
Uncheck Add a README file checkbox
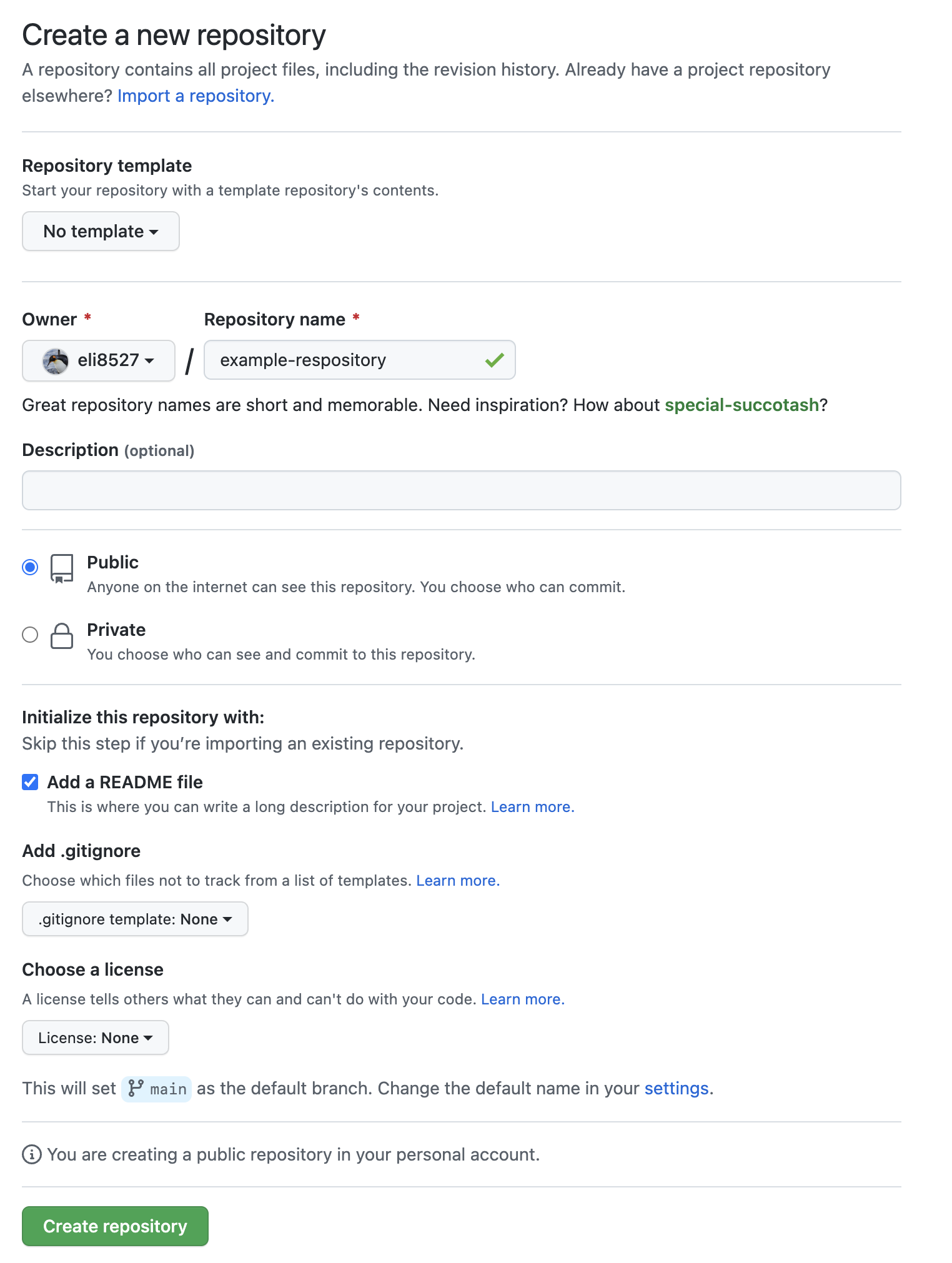(30, 782)
